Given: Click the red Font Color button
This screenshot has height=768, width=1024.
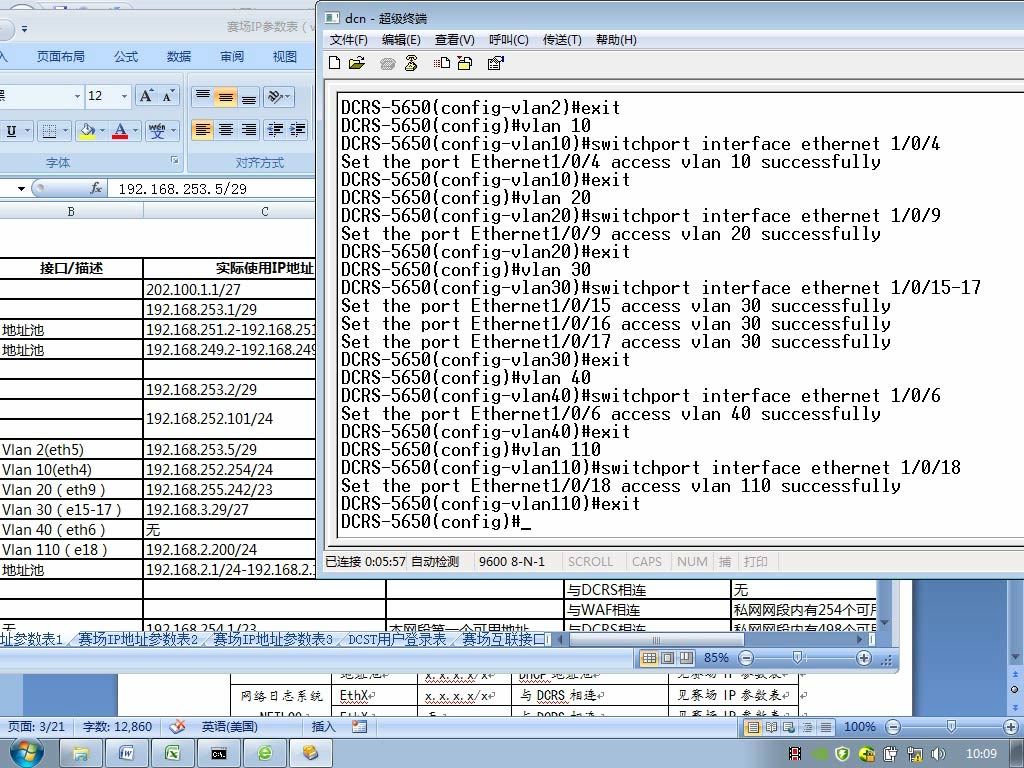Looking at the screenshot, I should pyautogui.click(x=120, y=131).
